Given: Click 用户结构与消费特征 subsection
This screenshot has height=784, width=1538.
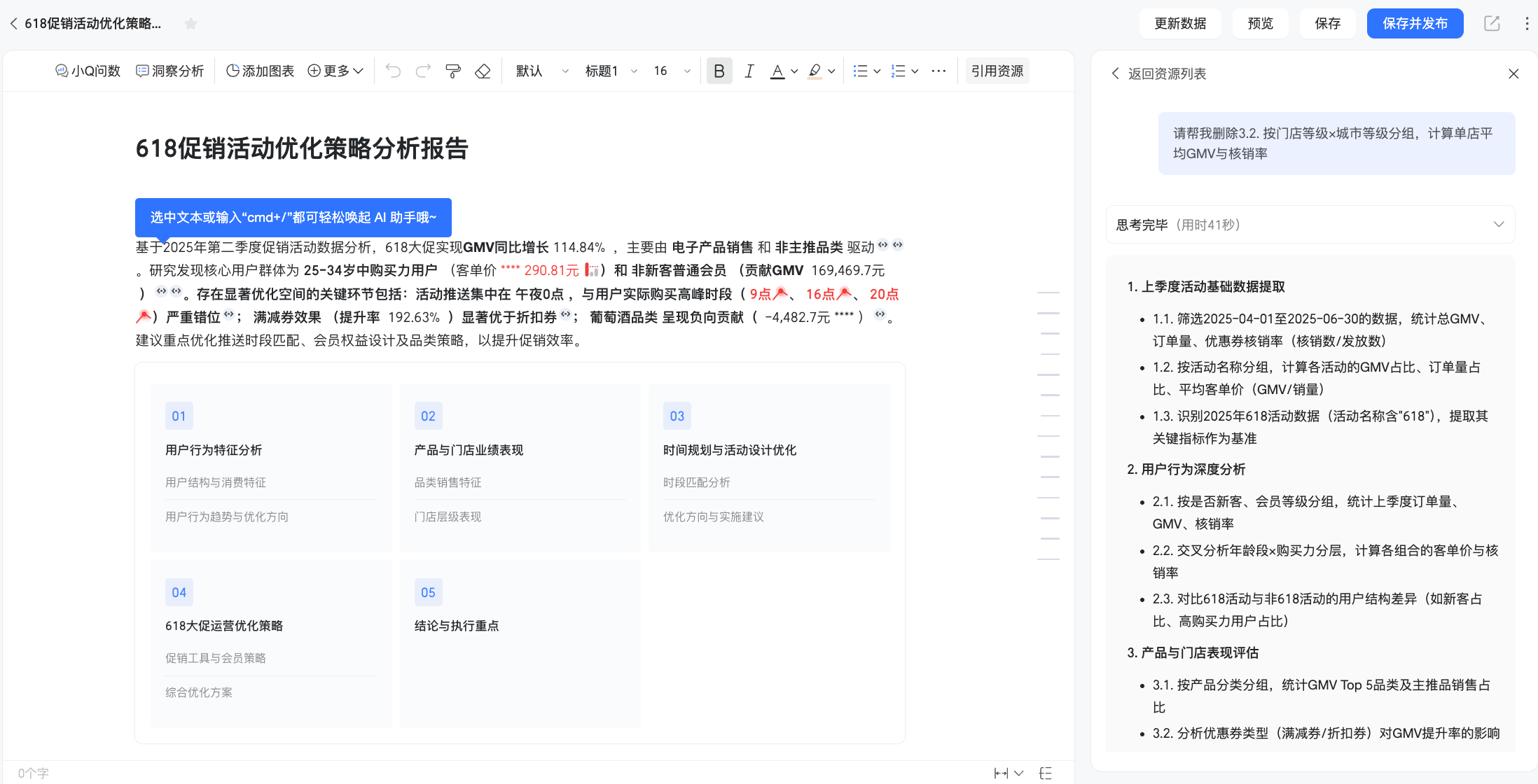Looking at the screenshot, I should tap(216, 482).
